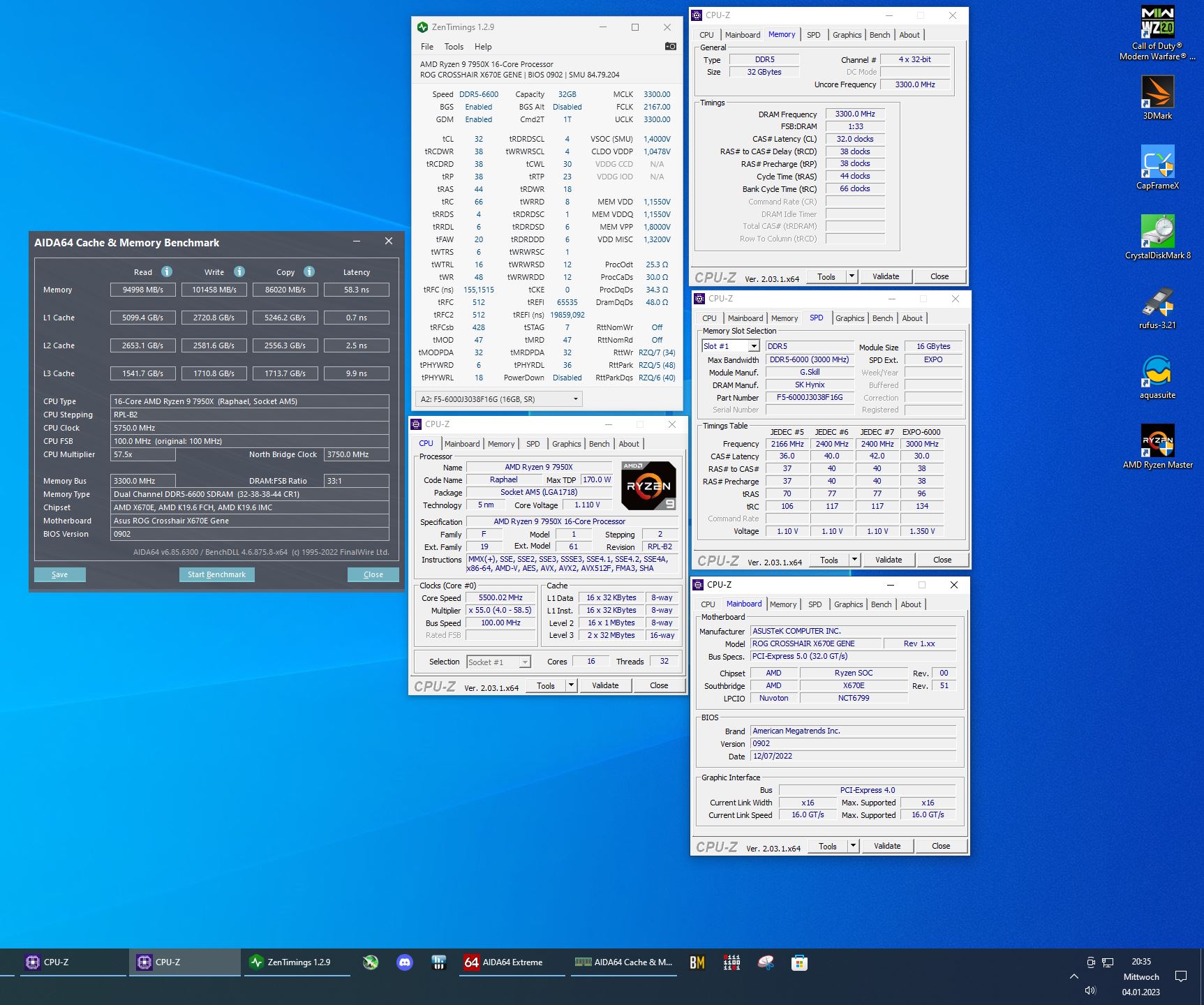Screen dimensions: 1204x1005
Task: Select Mainboard tab in CPU-Z CPU window
Action: click(462, 444)
